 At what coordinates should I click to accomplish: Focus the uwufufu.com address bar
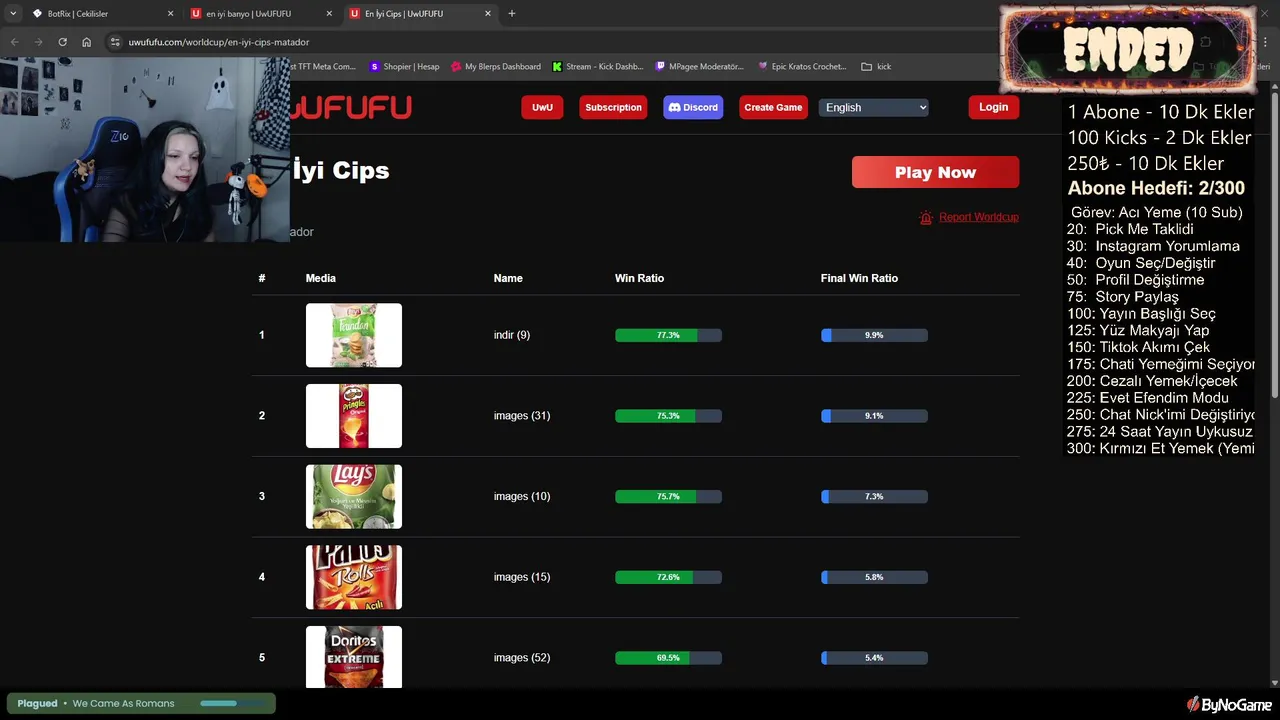[x=219, y=42]
